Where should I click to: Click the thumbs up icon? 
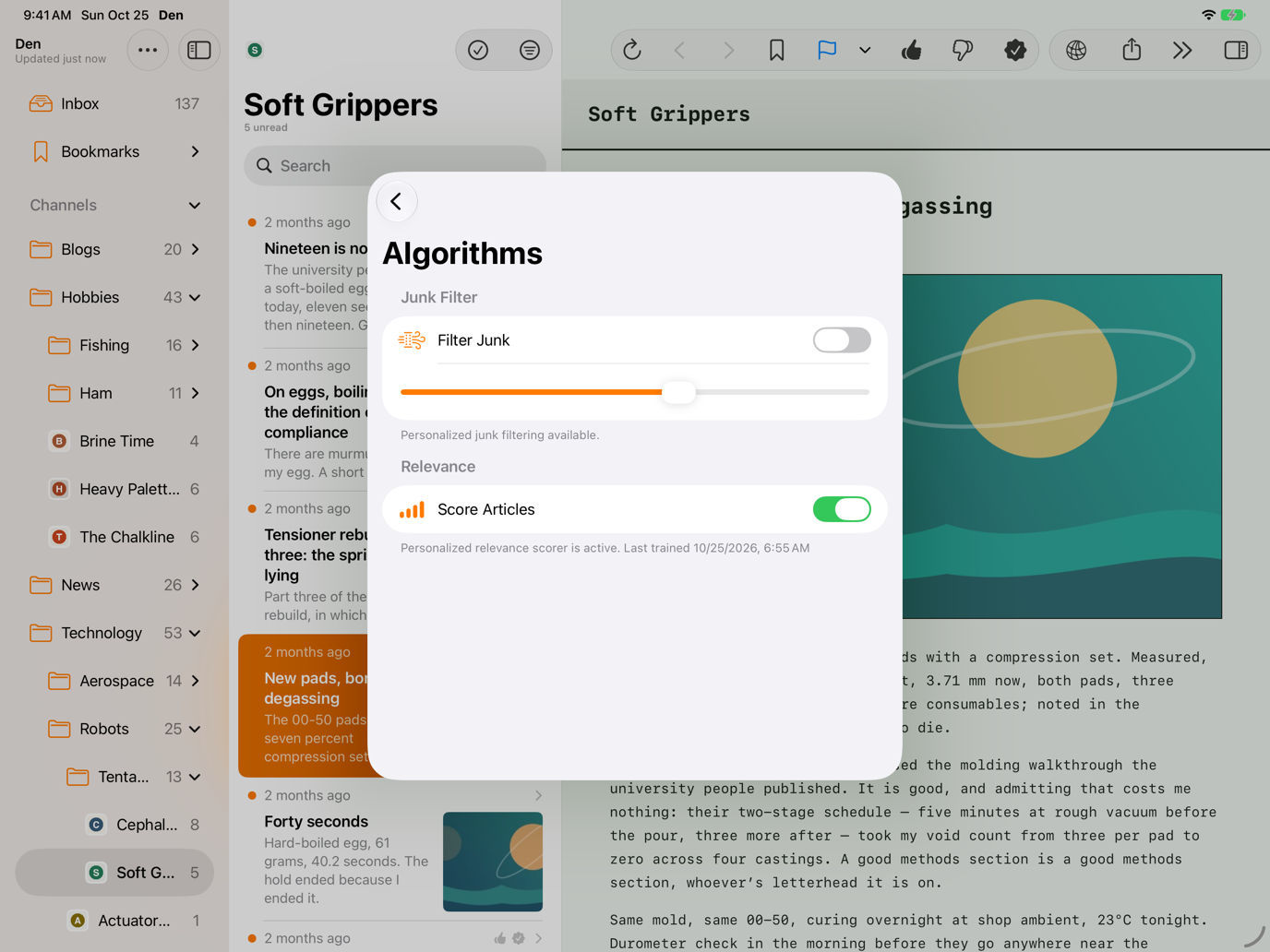pyautogui.click(x=912, y=50)
